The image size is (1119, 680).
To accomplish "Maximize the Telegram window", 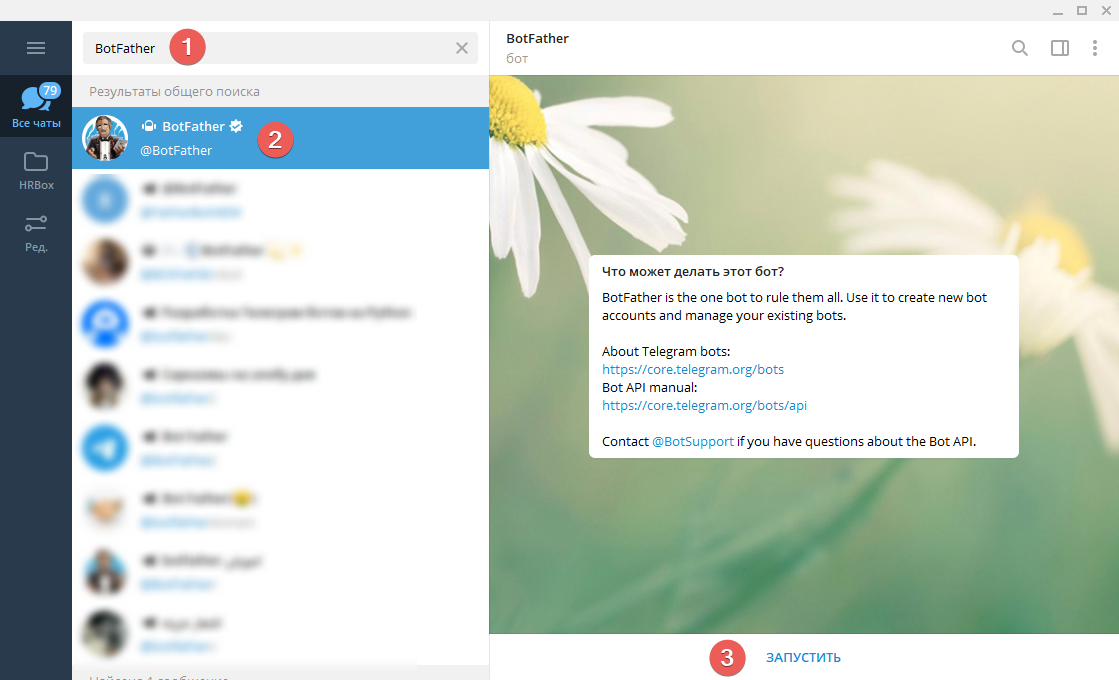I will [x=1082, y=11].
